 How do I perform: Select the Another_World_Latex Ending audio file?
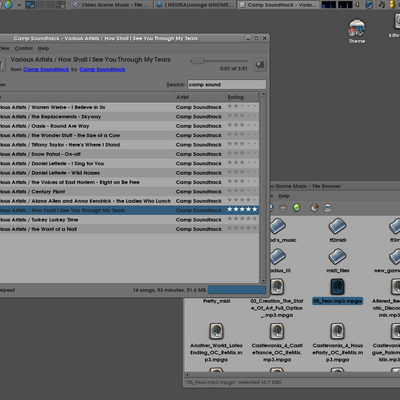pyautogui.click(x=216, y=331)
